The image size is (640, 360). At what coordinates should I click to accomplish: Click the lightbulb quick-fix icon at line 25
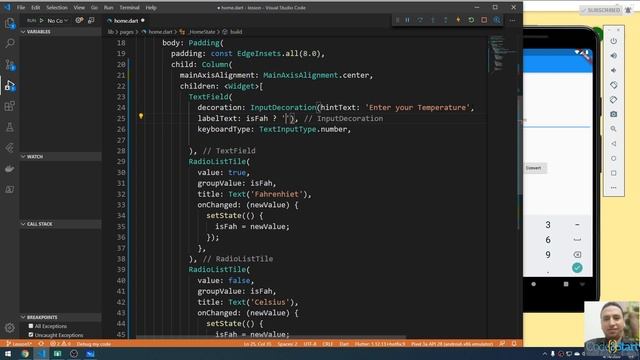141,116
